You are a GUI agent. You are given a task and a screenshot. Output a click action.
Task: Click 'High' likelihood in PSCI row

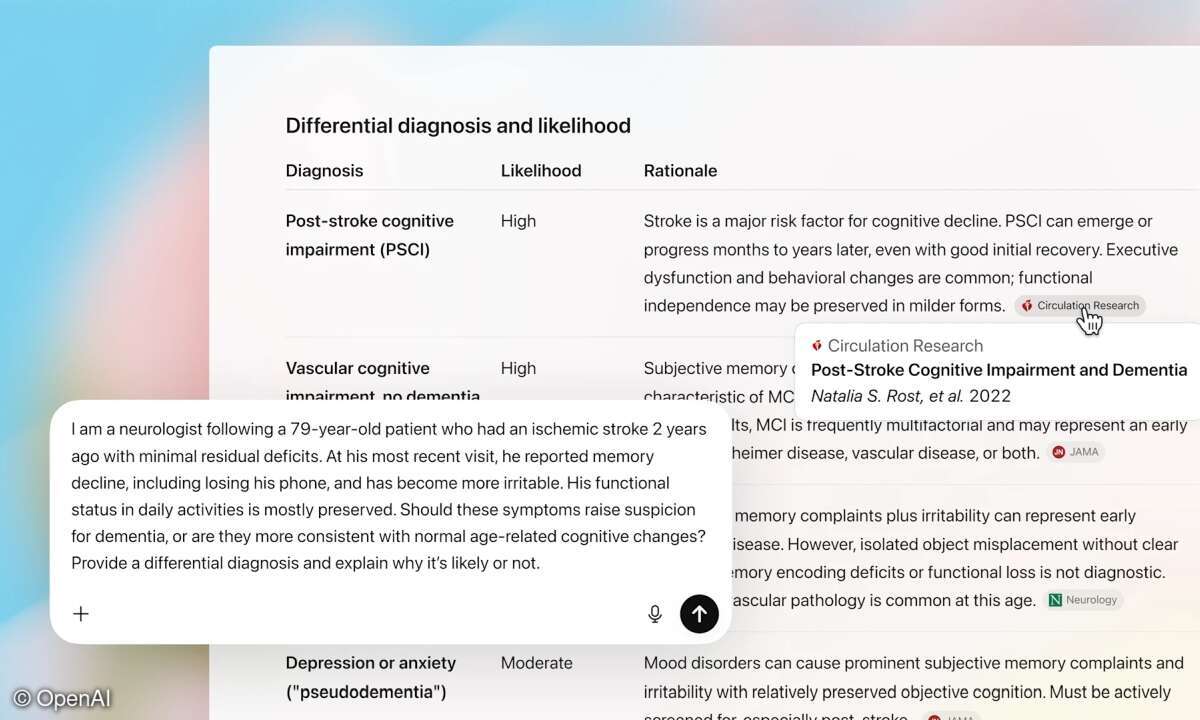click(518, 221)
